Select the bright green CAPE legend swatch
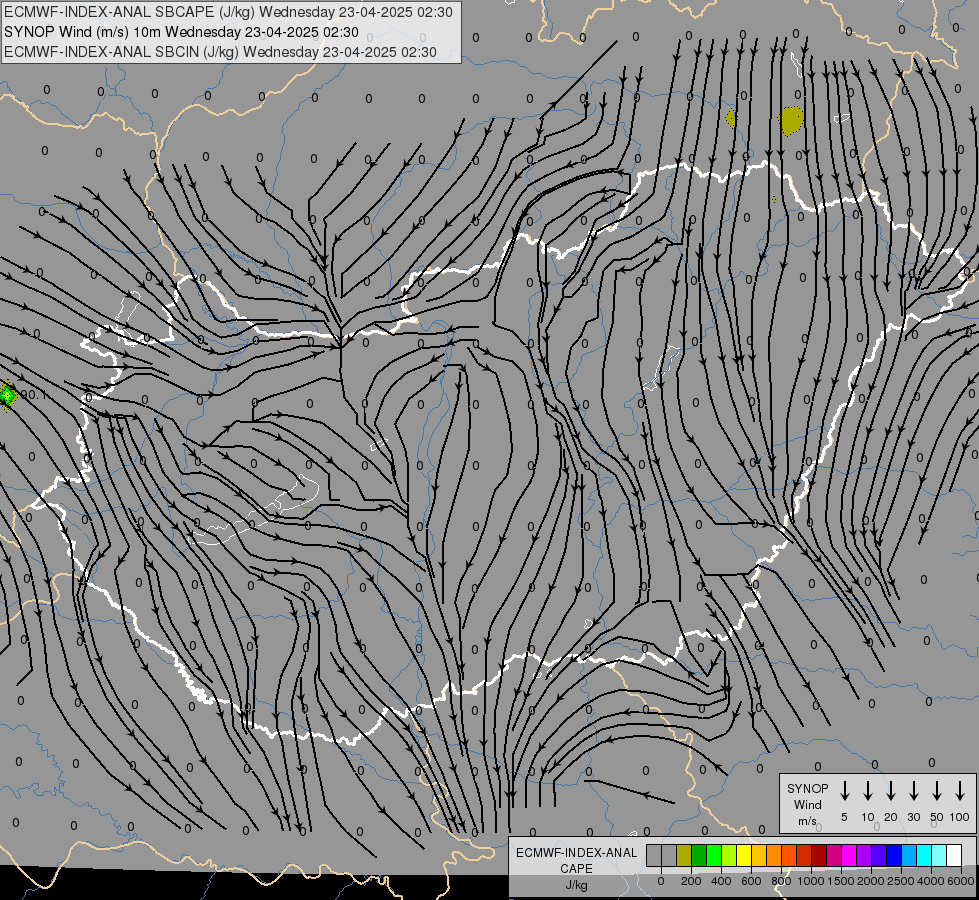Screen dimensions: 979x900 click(714, 855)
